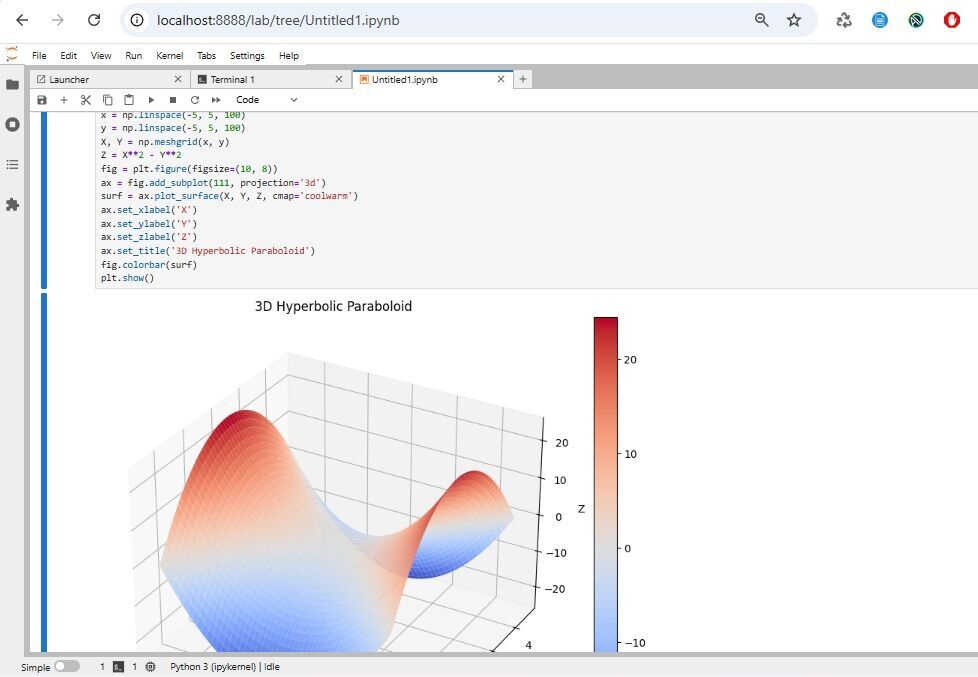The height and width of the screenshot is (677, 978).
Task: Run the selected cell with the play icon
Action: (151, 100)
